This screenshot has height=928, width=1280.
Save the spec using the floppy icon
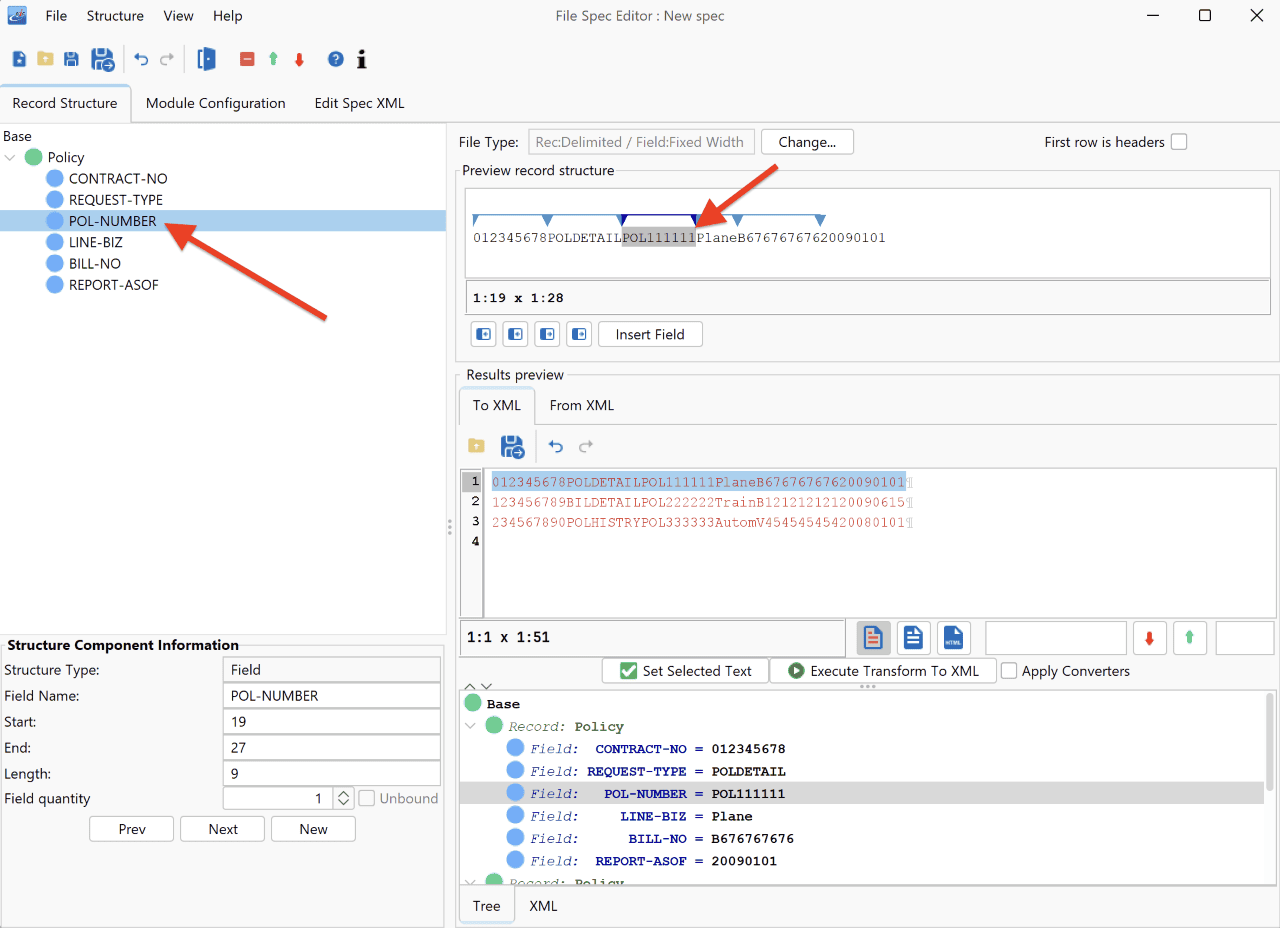(71, 59)
